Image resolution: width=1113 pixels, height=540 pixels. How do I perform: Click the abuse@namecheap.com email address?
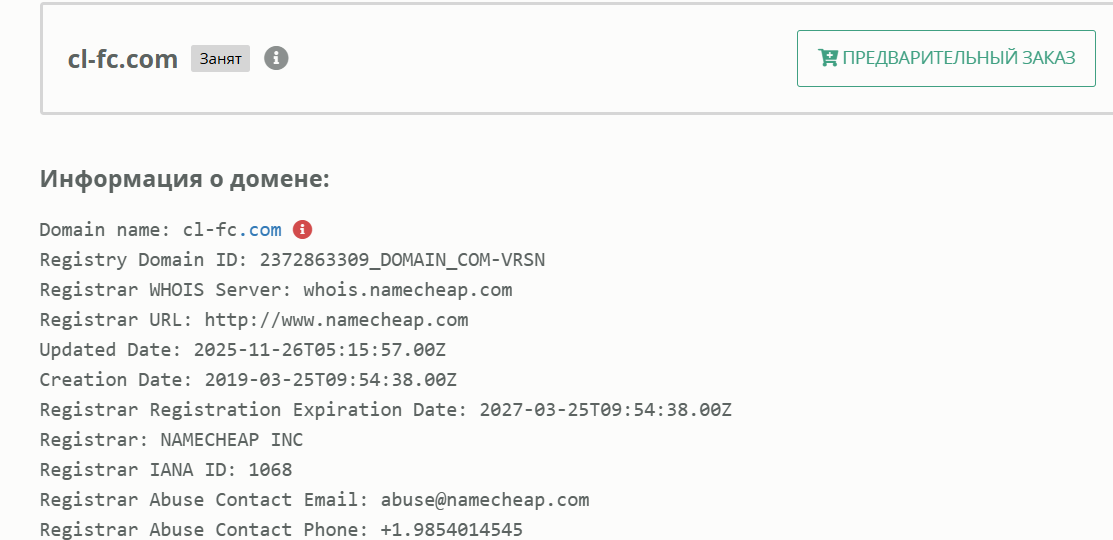coord(485,500)
